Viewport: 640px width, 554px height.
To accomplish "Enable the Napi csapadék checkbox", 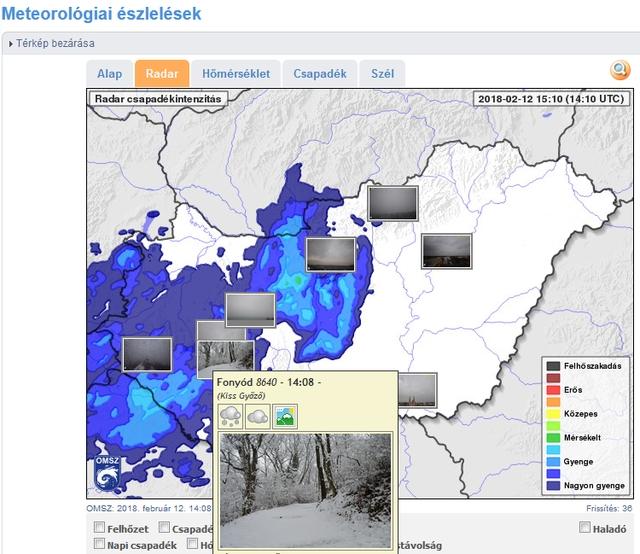I will (99, 543).
